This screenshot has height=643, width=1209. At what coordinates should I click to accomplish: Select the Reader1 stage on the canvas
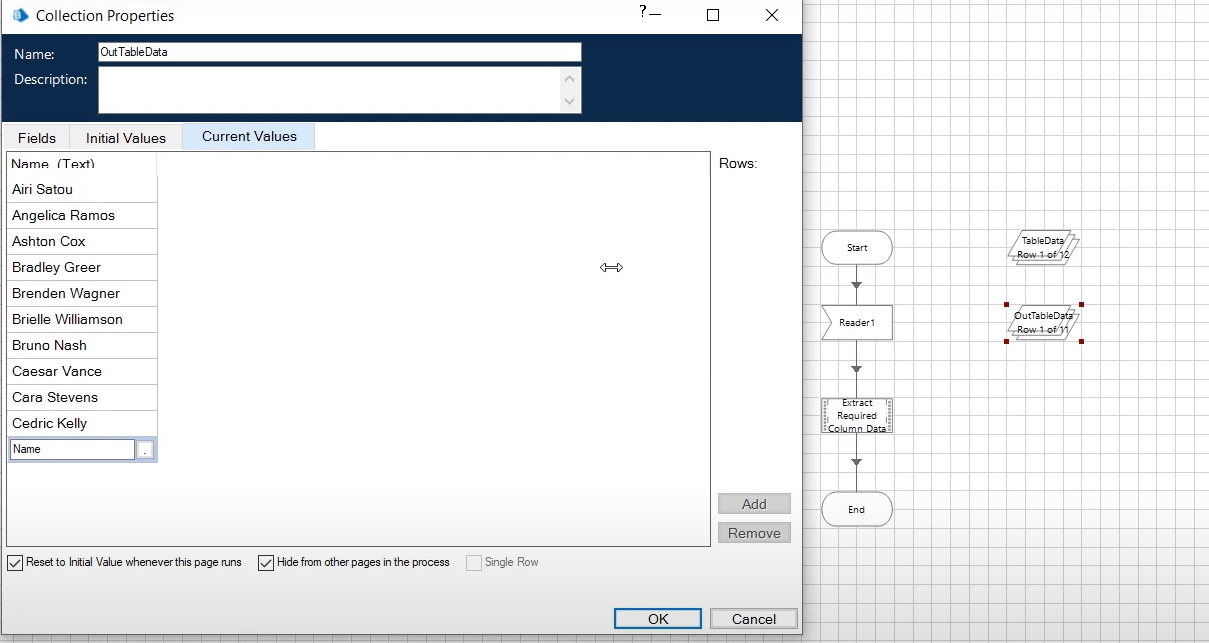click(857, 323)
